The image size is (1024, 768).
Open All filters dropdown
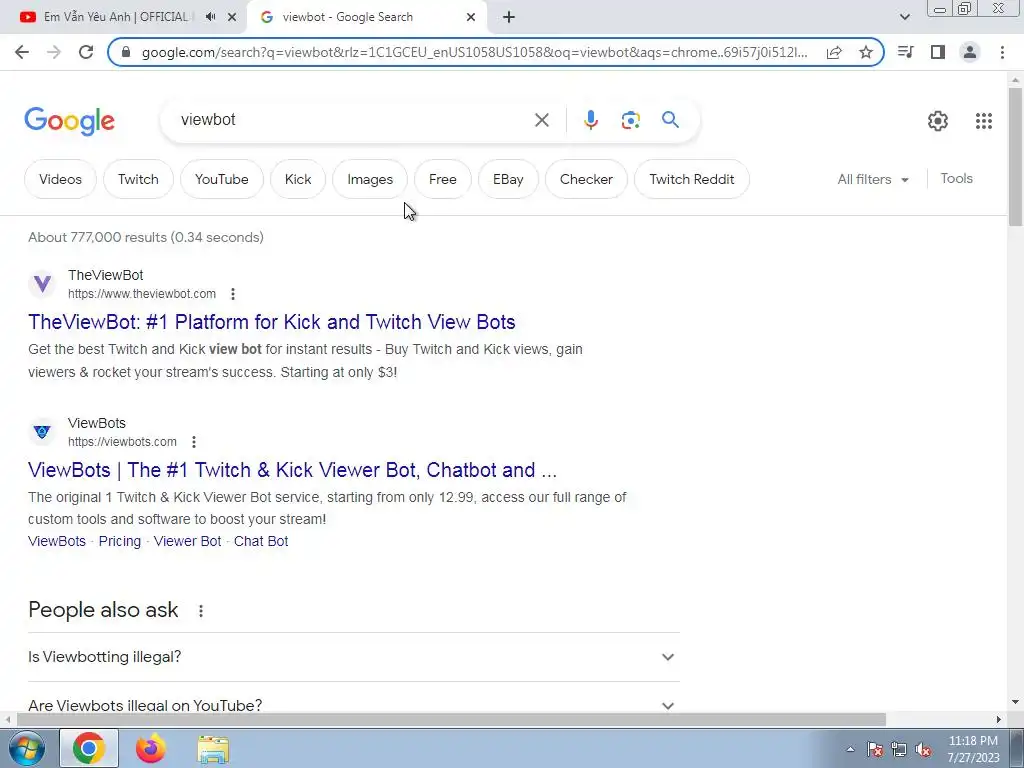click(x=873, y=179)
